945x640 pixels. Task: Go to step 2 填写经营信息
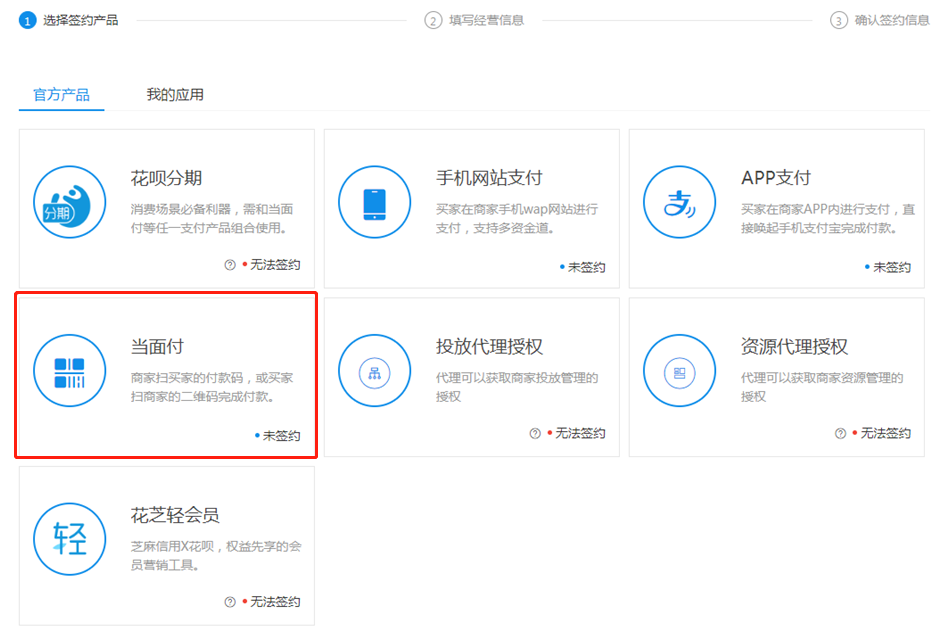click(476, 20)
